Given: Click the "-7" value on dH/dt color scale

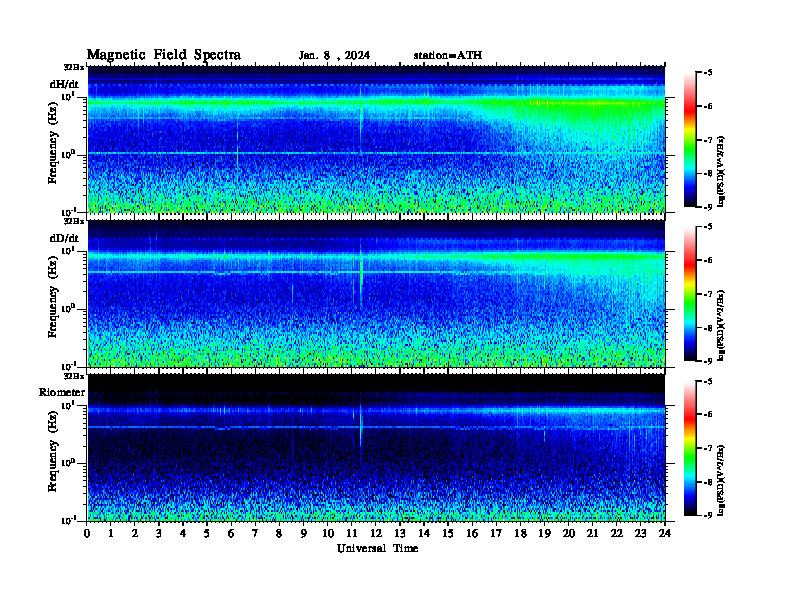Looking at the screenshot, I should pyautogui.click(x=708, y=140).
